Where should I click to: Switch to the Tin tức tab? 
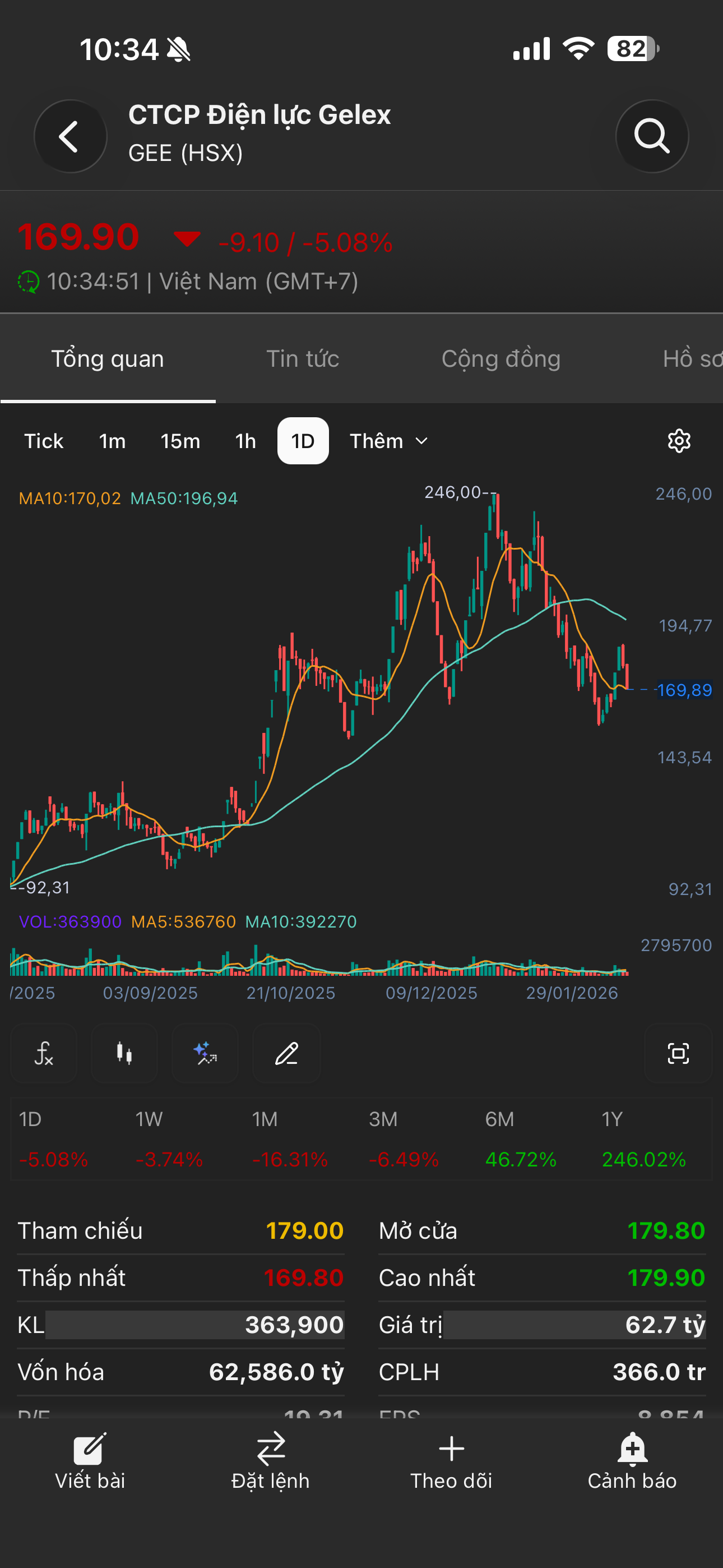[x=303, y=358]
